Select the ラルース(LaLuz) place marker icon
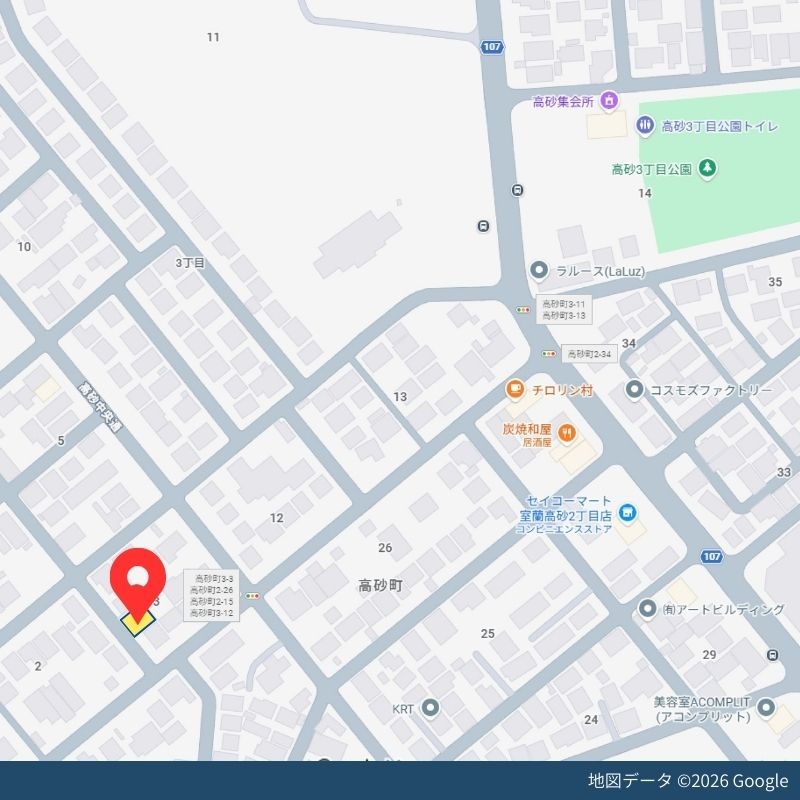Viewport: 800px width, 800px height. coord(539,270)
